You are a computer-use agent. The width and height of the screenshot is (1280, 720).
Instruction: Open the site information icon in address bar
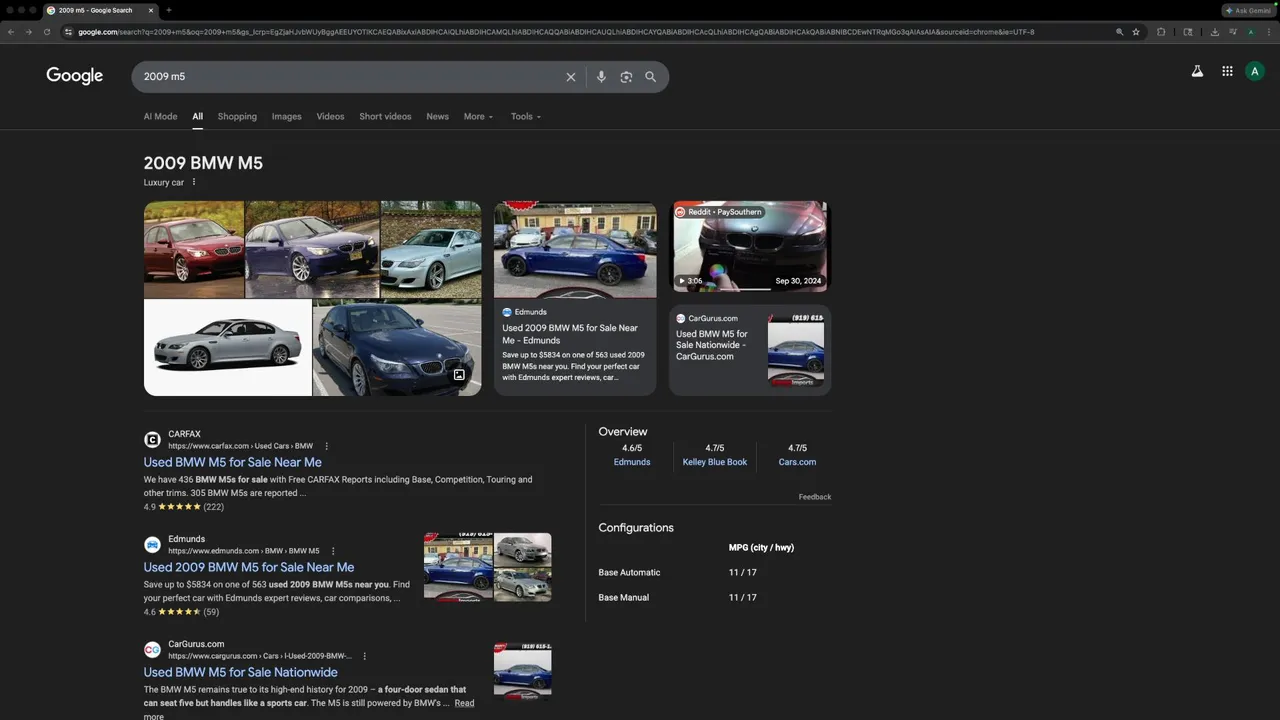point(69,32)
